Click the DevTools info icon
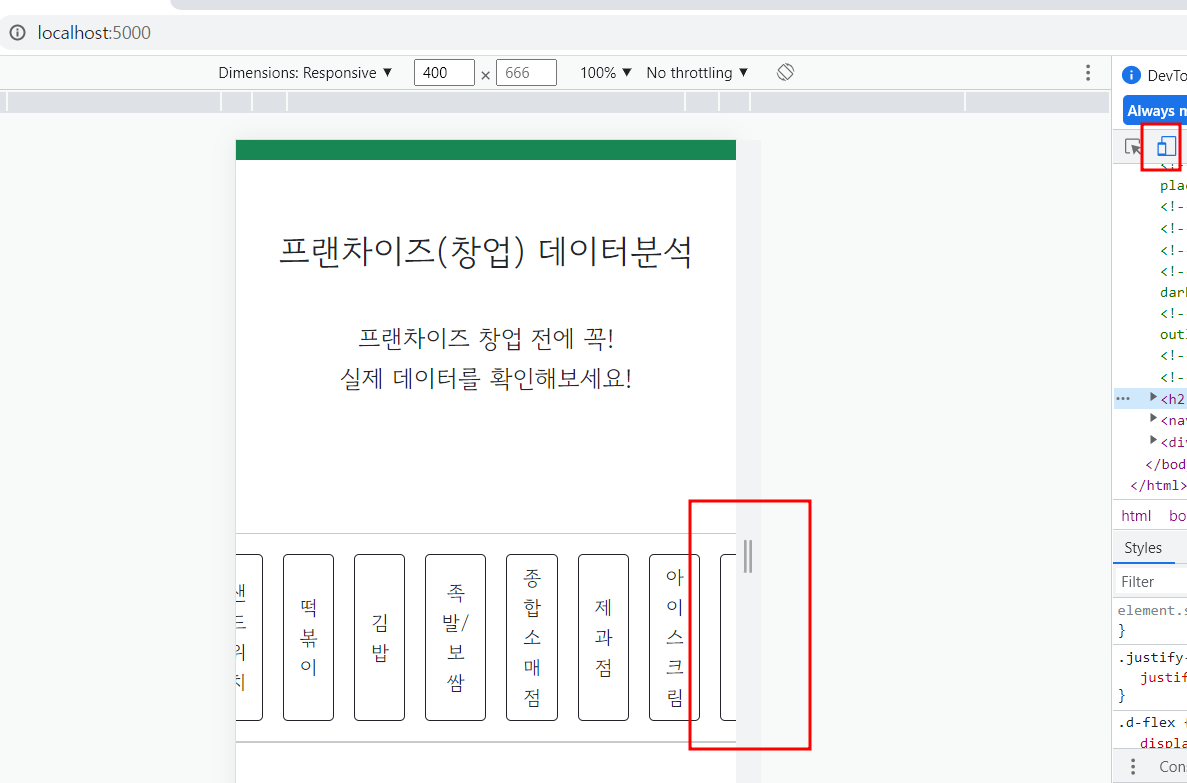The width and height of the screenshot is (1187, 783). coord(1131,75)
